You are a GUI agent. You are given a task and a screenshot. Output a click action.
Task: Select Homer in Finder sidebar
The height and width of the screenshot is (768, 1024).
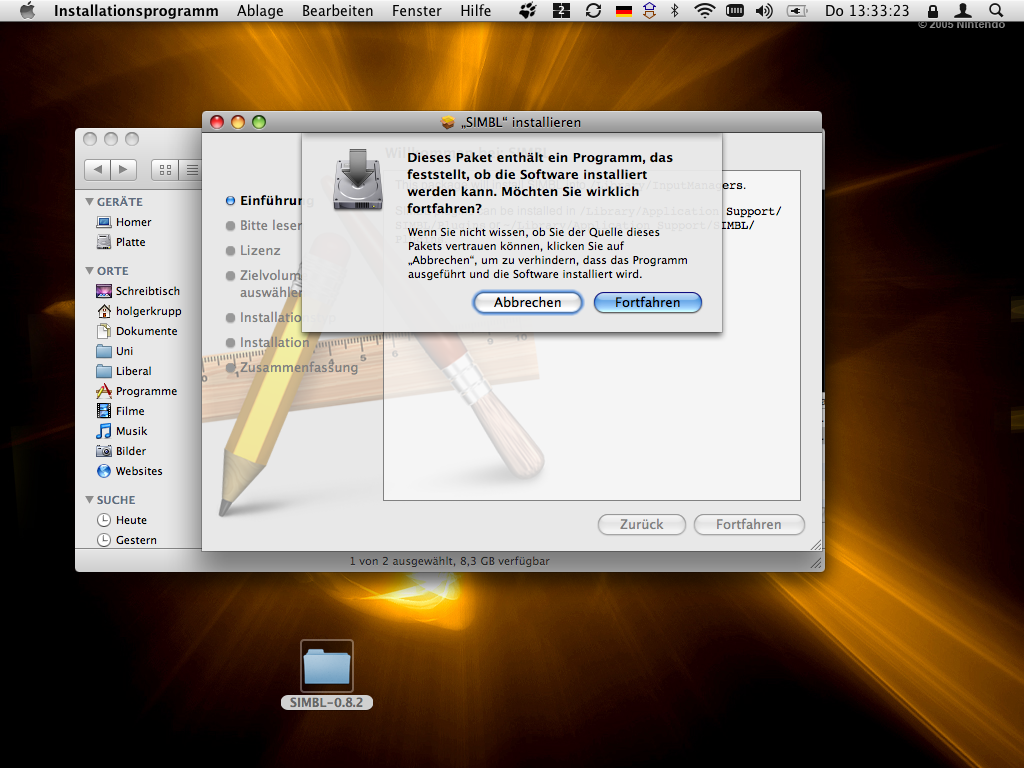(124, 222)
